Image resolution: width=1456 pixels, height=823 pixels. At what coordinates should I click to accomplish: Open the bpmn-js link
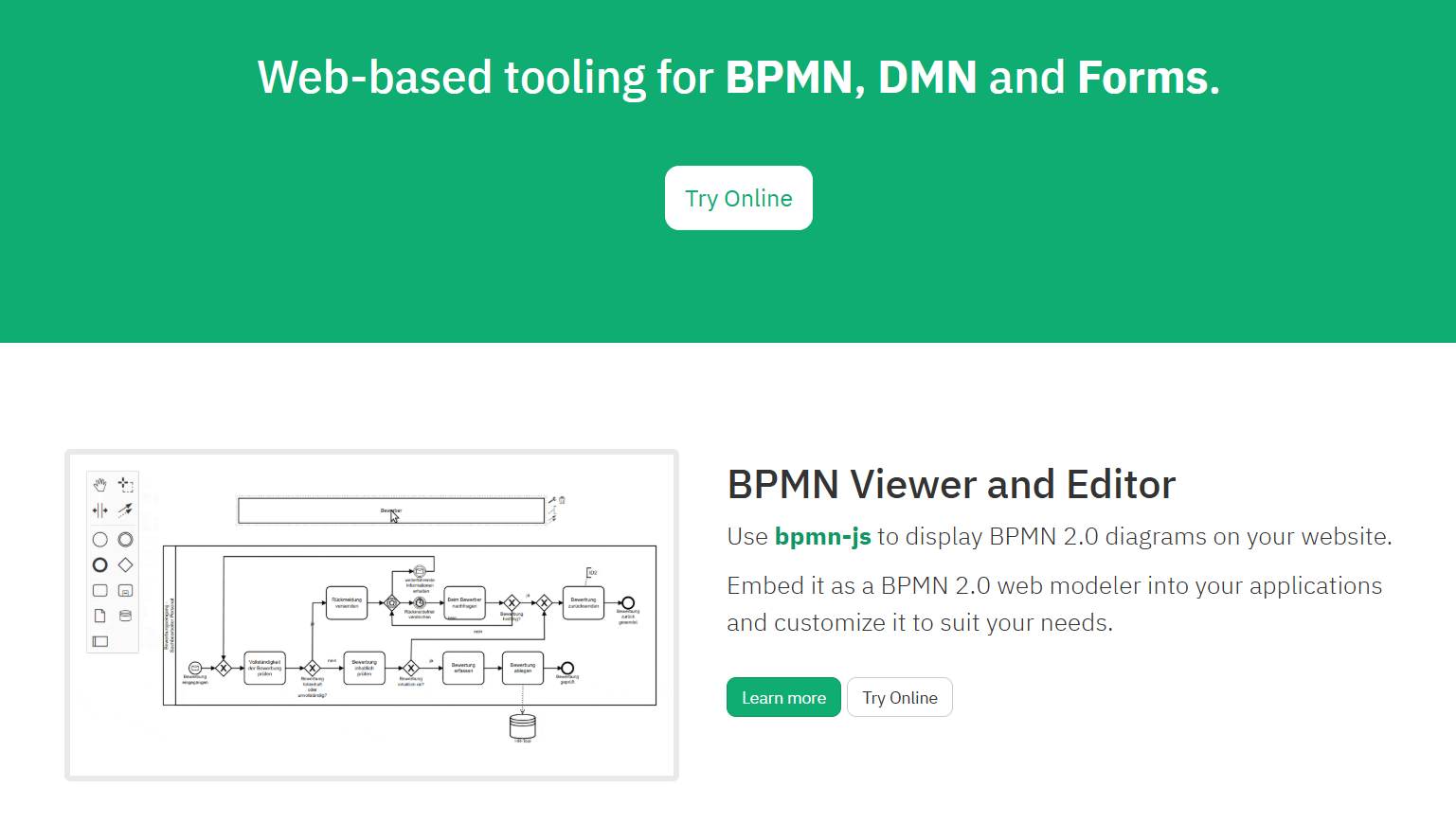click(822, 536)
